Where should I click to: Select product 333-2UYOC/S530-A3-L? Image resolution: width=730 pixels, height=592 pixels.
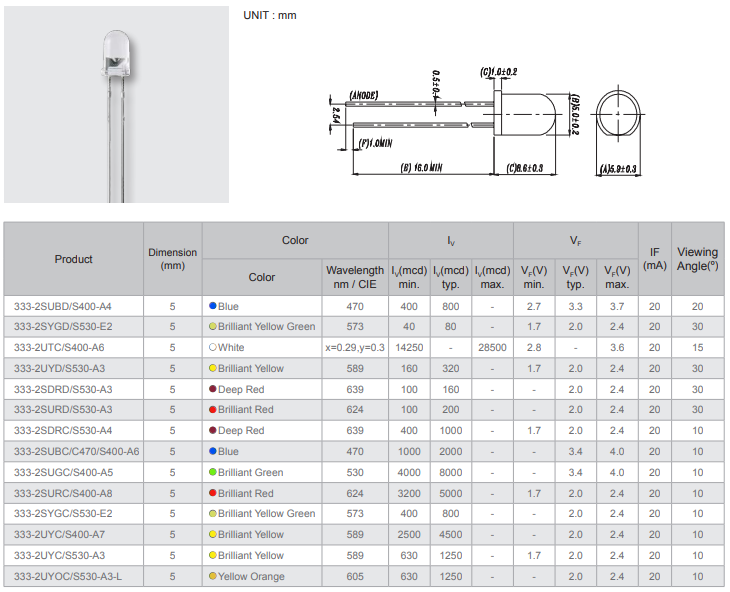[x=68, y=577]
